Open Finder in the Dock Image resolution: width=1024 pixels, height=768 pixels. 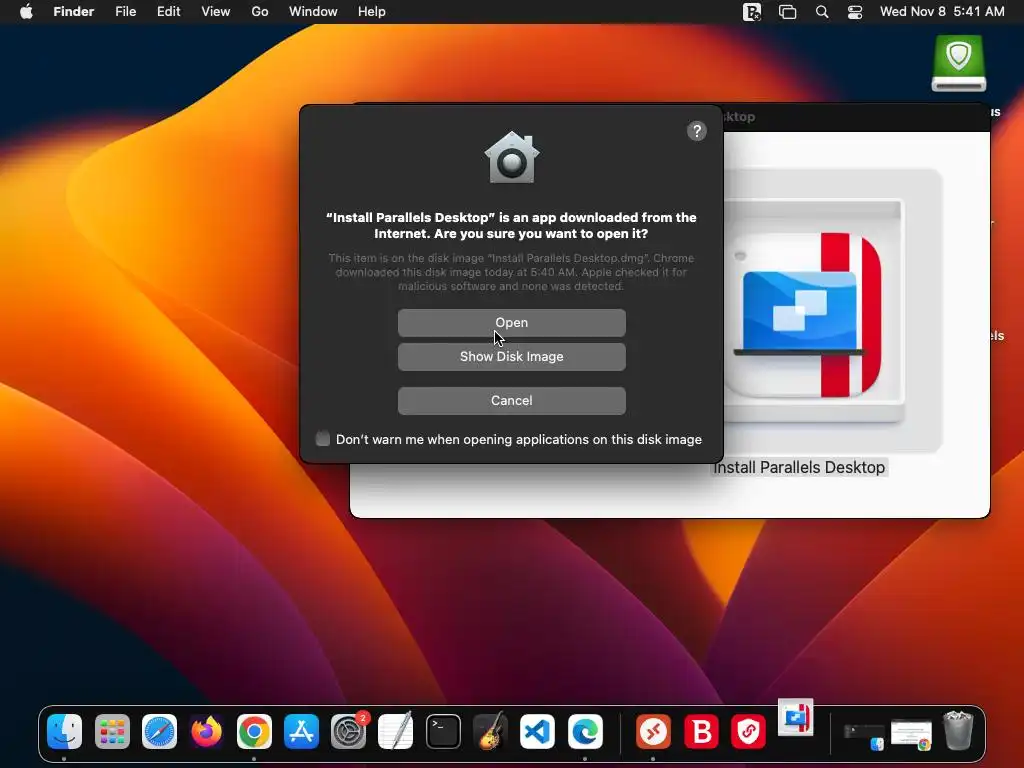point(65,731)
